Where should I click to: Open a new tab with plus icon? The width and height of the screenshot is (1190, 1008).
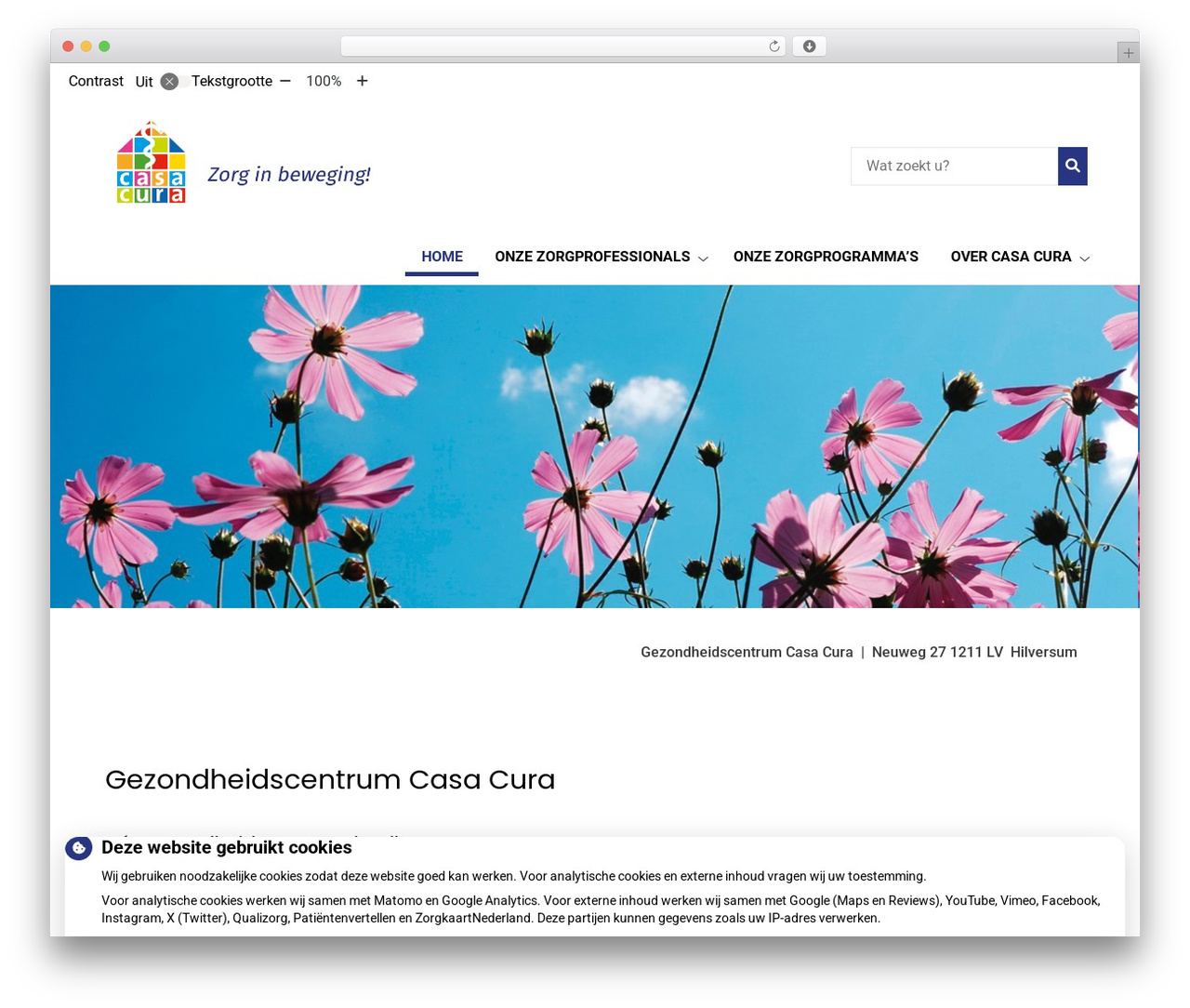1128,53
